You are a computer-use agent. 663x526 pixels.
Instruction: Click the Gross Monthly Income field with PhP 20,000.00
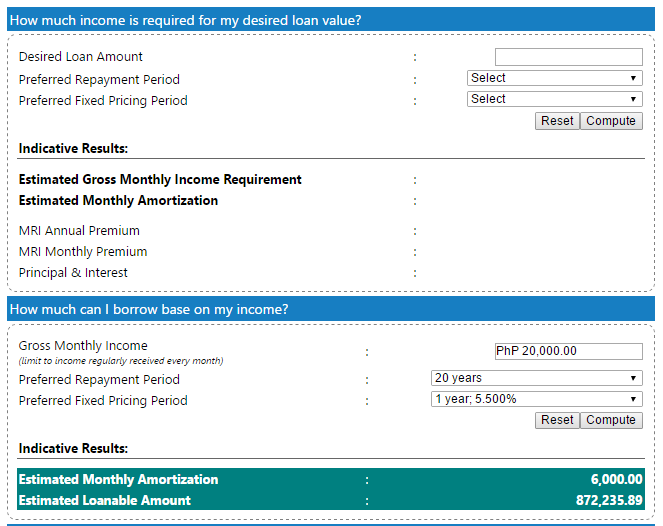click(569, 351)
